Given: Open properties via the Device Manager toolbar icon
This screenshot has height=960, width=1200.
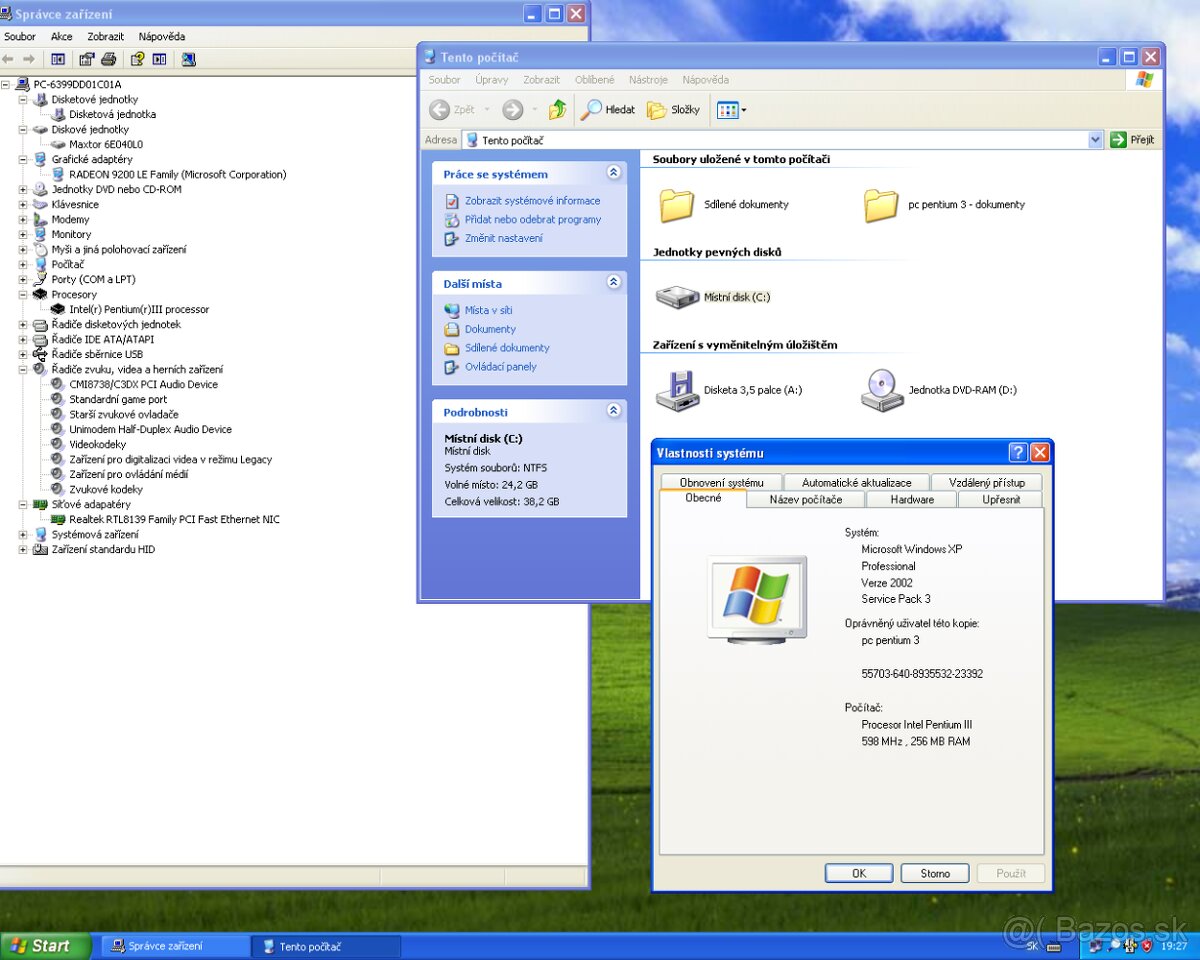Looking at the screenshot, I should click(88, 59).
